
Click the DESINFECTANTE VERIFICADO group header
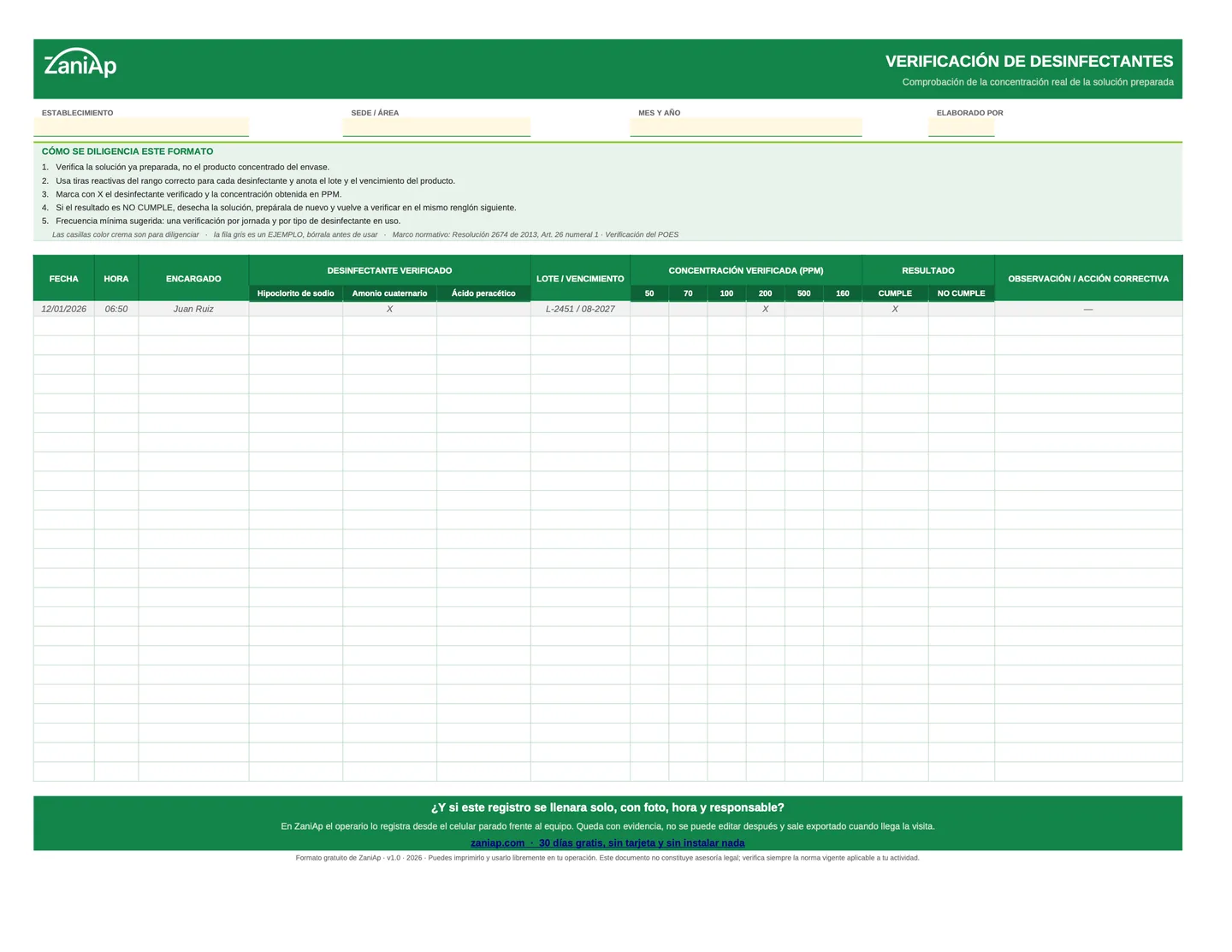[390, 270]
